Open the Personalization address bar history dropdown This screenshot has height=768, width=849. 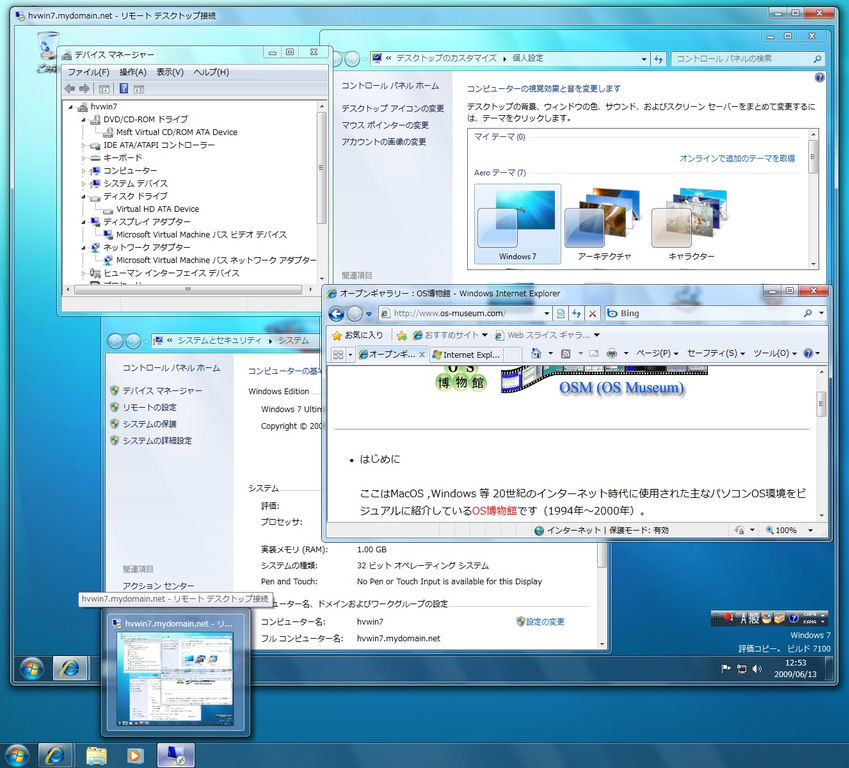(644, 59)
